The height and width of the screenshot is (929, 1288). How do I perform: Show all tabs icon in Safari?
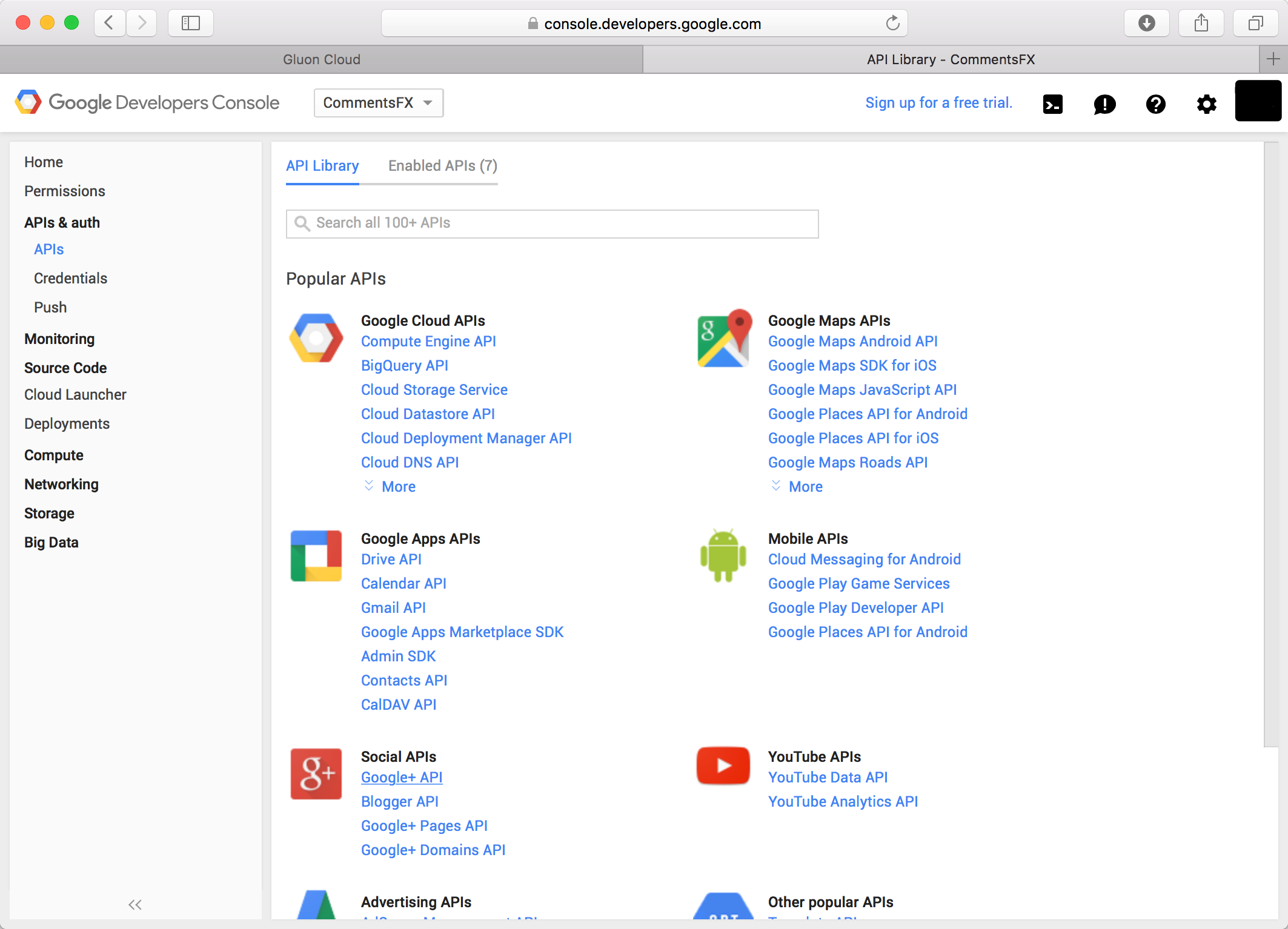[1256, 23]
